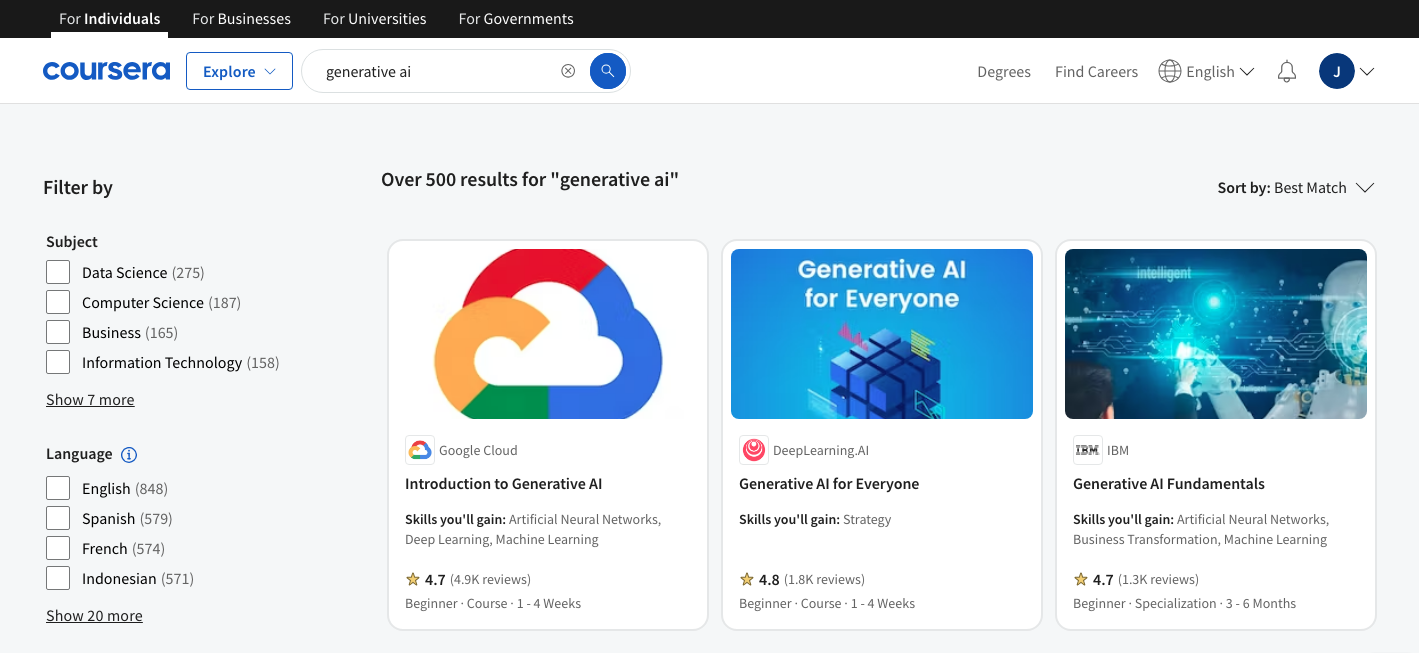Screen dimensions: 1419x653
Task: Click the blue search magnifier button
Action: 608,71
